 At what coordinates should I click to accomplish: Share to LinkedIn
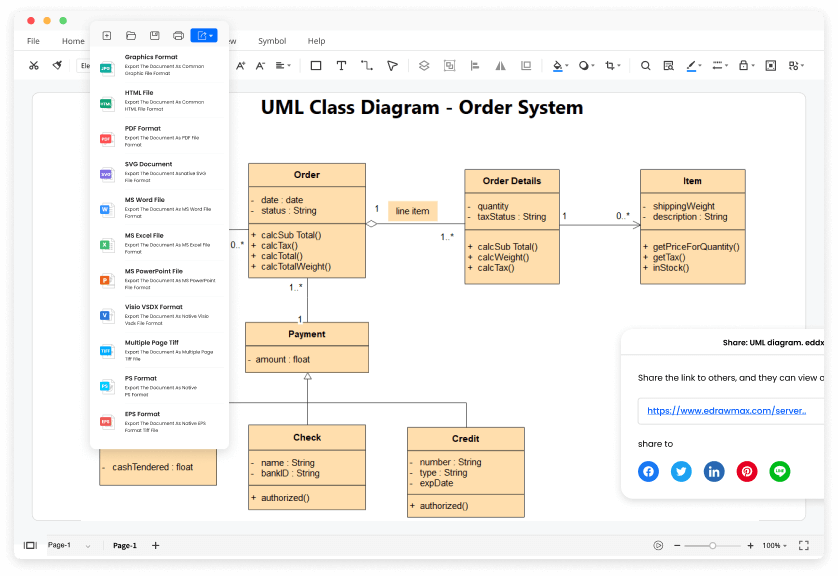point(714,471)
